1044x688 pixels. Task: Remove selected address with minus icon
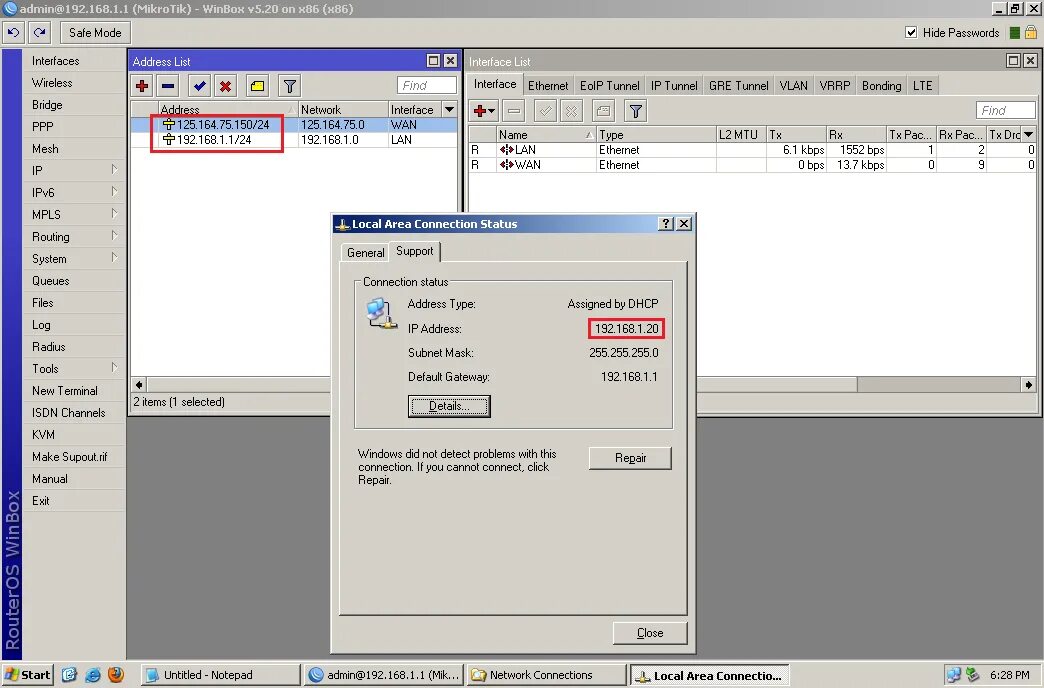pyautogui.click(x=168, y=86)
